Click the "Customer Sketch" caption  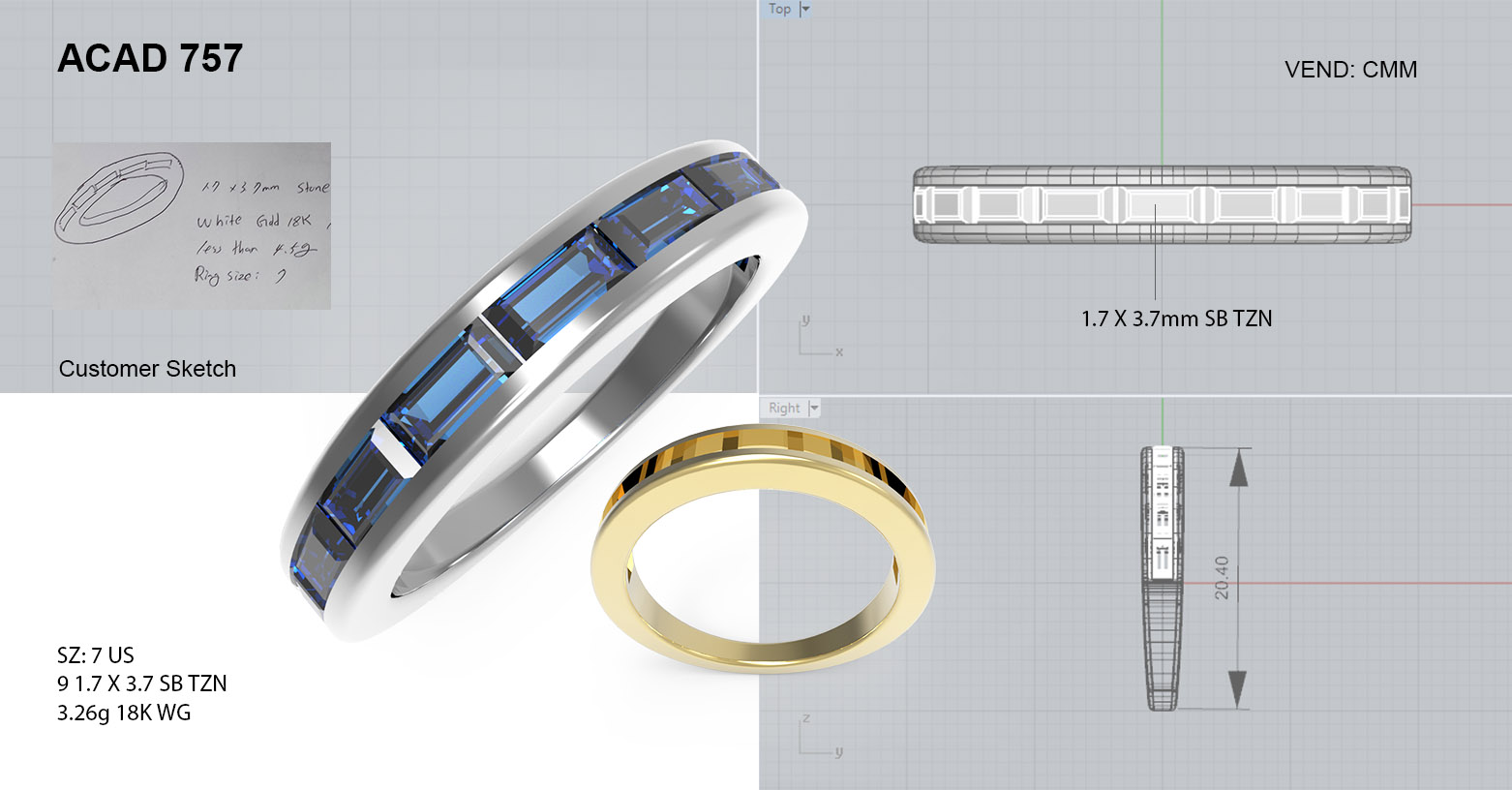(x=147, y=369)
